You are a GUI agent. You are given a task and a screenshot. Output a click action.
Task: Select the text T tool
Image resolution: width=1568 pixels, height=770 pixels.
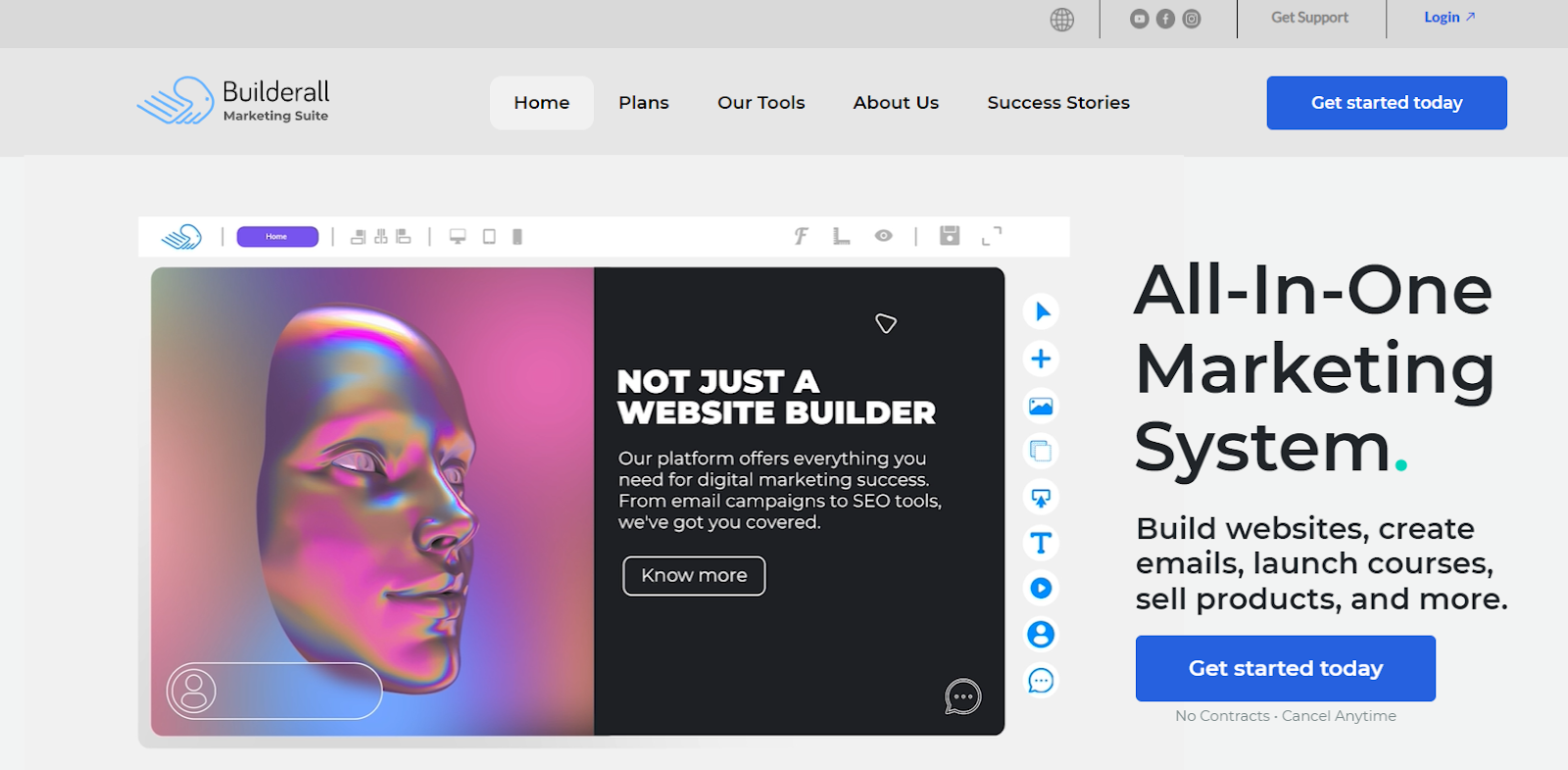pos(1041,543)
